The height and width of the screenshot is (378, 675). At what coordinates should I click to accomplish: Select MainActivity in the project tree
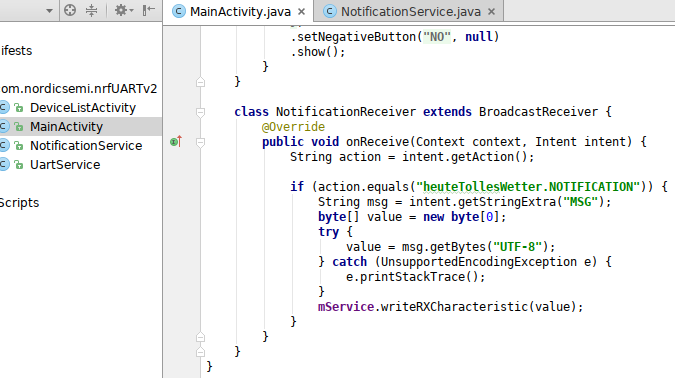[66, 127]
